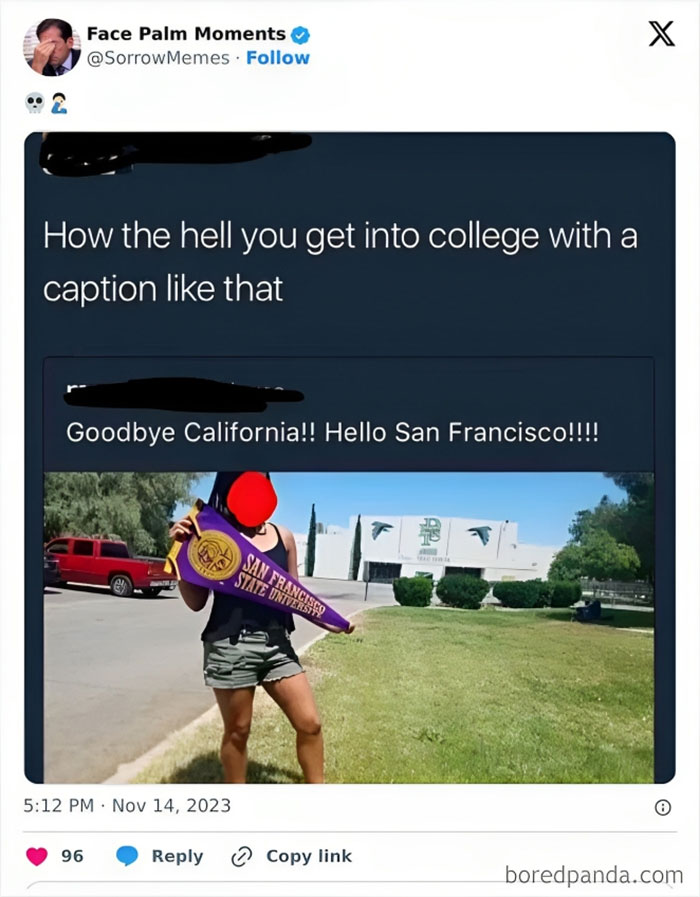Image resolution: width=700 pixels, height=897 pixels.
Task: Click the Reply button text
Action: tap(177, 856)
